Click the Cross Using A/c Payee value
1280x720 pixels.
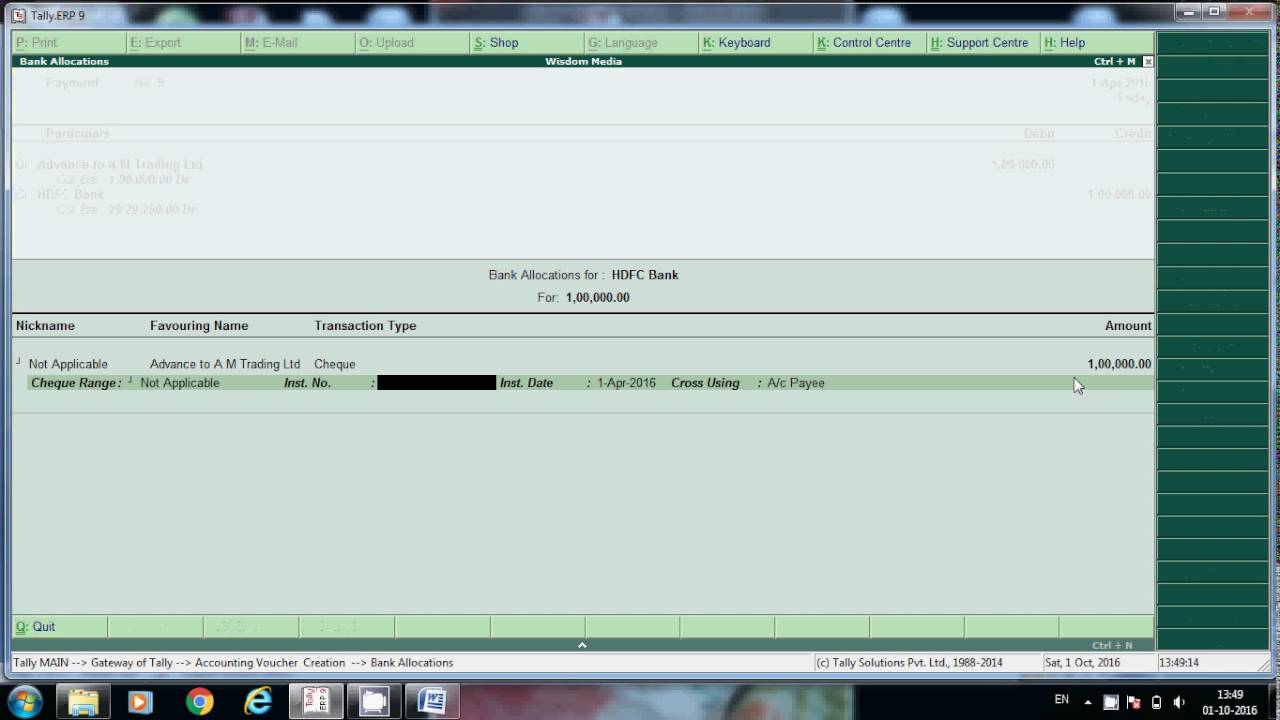[796, 383]
